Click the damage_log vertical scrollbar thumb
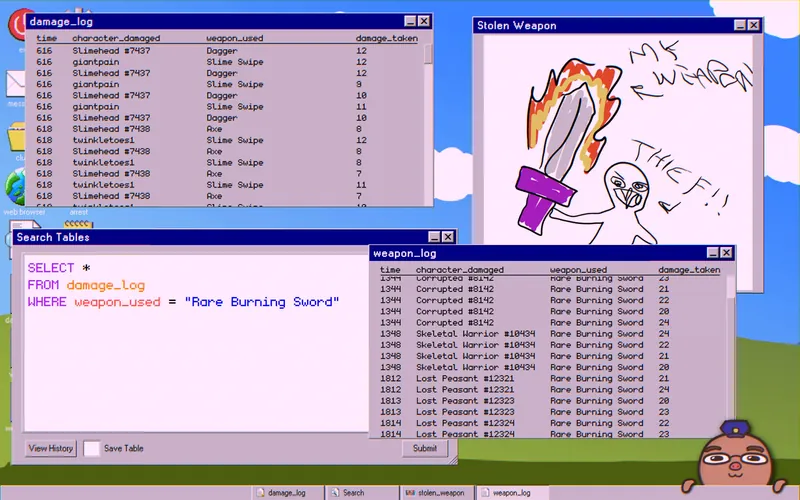 pyautogui.click(x=428, y=54)
